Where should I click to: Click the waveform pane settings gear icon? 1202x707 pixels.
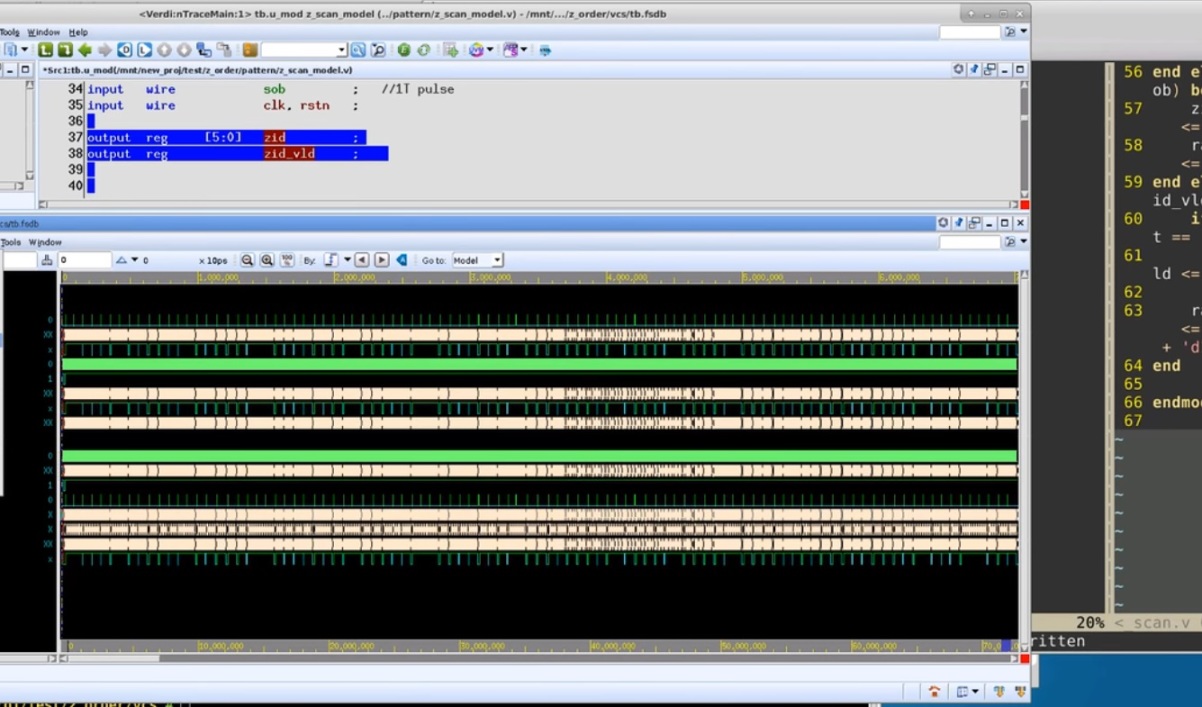point(943,223)
